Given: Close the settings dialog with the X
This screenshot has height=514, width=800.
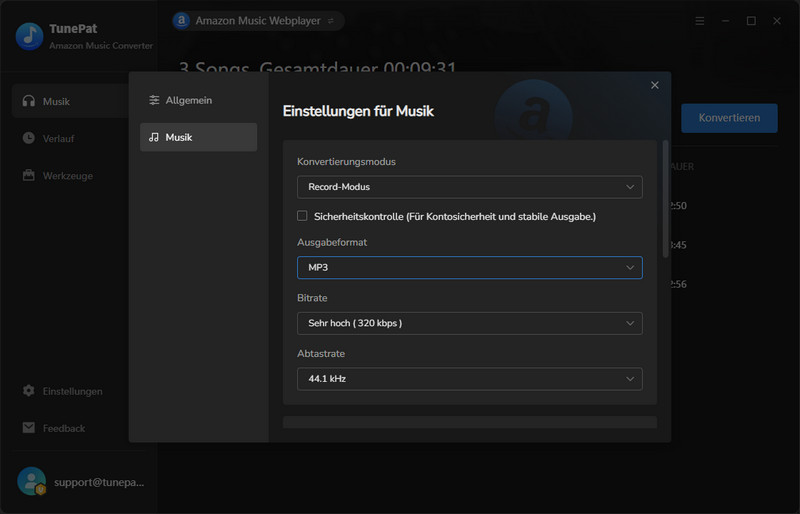Looking at the screenshot, I should tap(655, 85).
